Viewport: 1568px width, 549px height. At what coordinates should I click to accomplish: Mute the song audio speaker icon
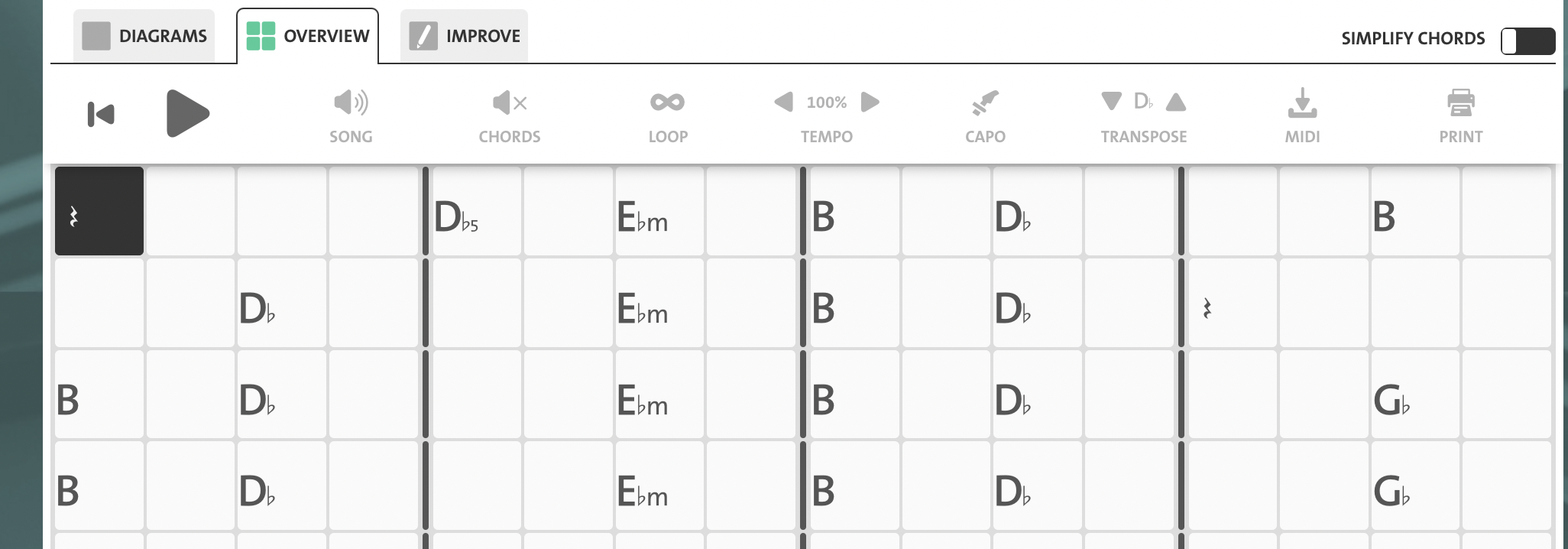(351, 102)
